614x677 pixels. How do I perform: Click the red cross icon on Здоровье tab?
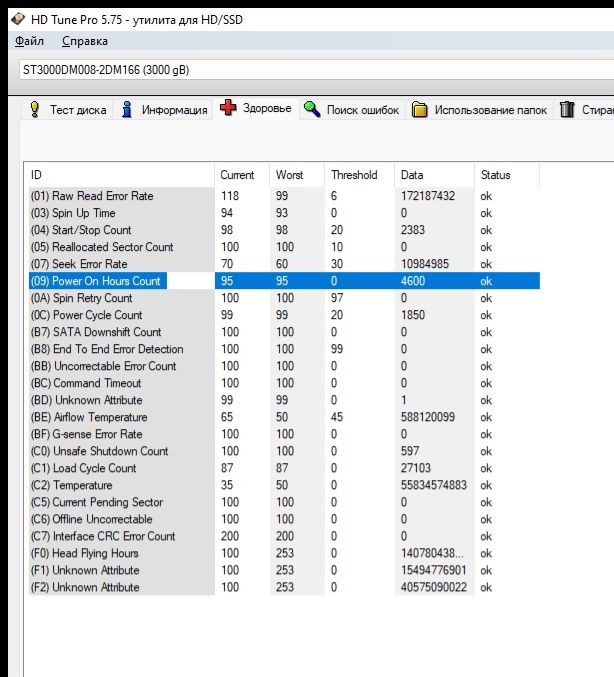point(228,108)
